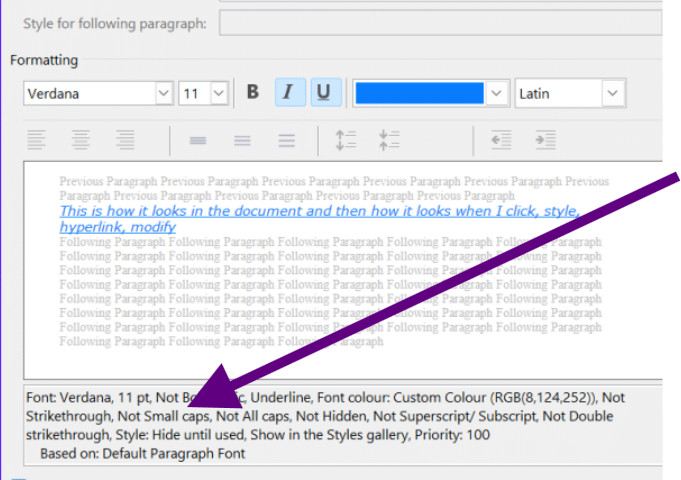
Task: Click the decrease indent icon
Action: click(x=501, y=140)
